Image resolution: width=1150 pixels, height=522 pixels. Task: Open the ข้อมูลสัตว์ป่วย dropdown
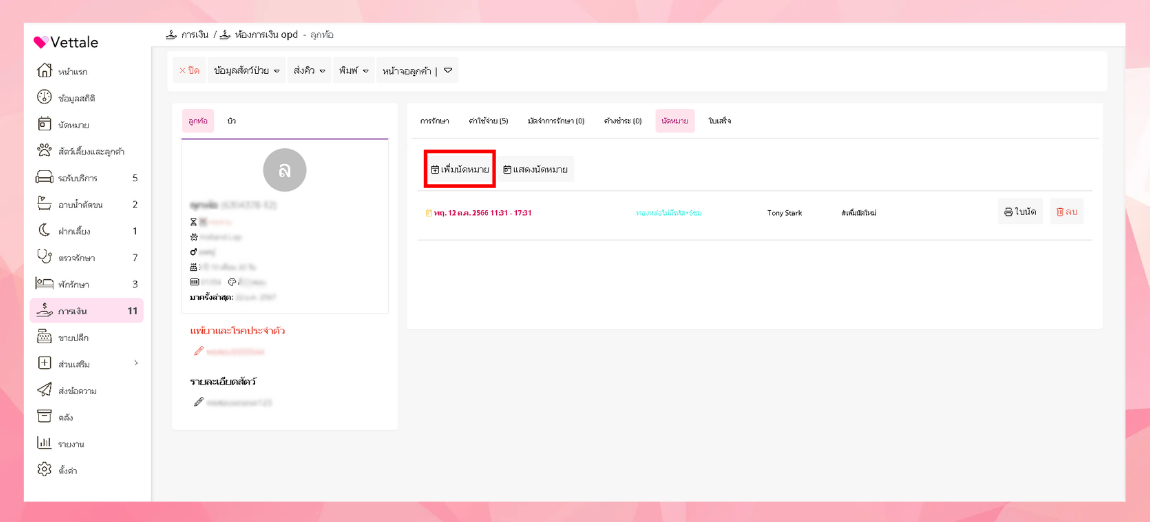(x=246, y=70)
